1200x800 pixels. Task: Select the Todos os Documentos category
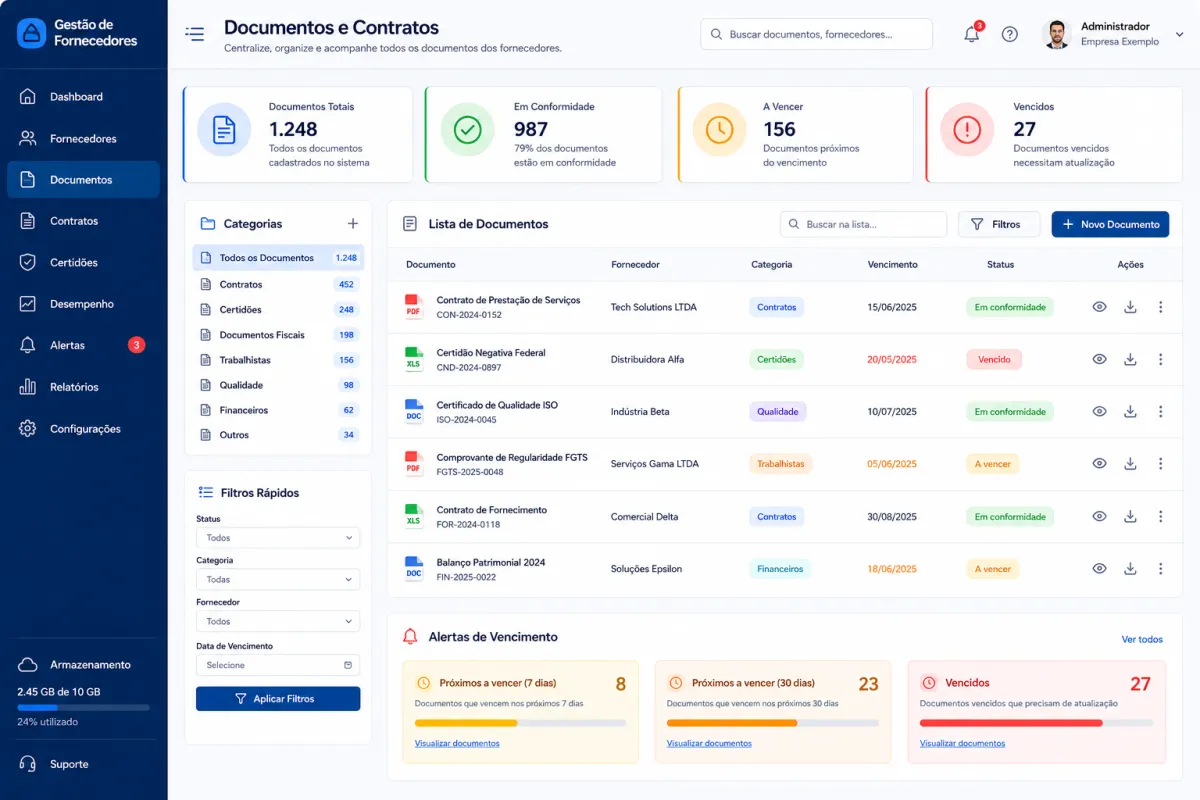pos(278,258)
